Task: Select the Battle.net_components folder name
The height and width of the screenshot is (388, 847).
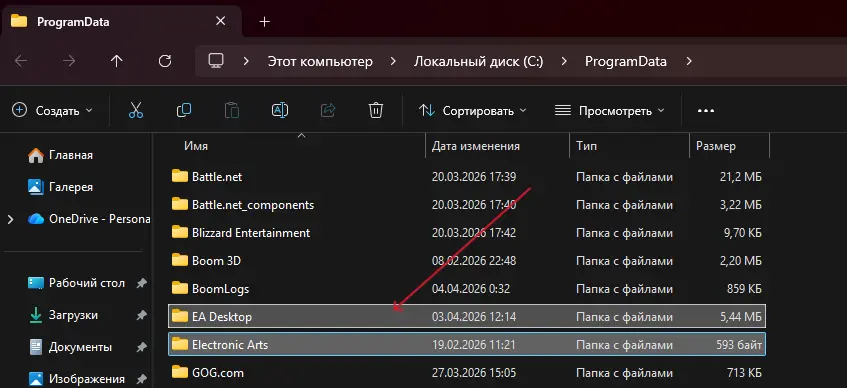Action: (253, 204)
